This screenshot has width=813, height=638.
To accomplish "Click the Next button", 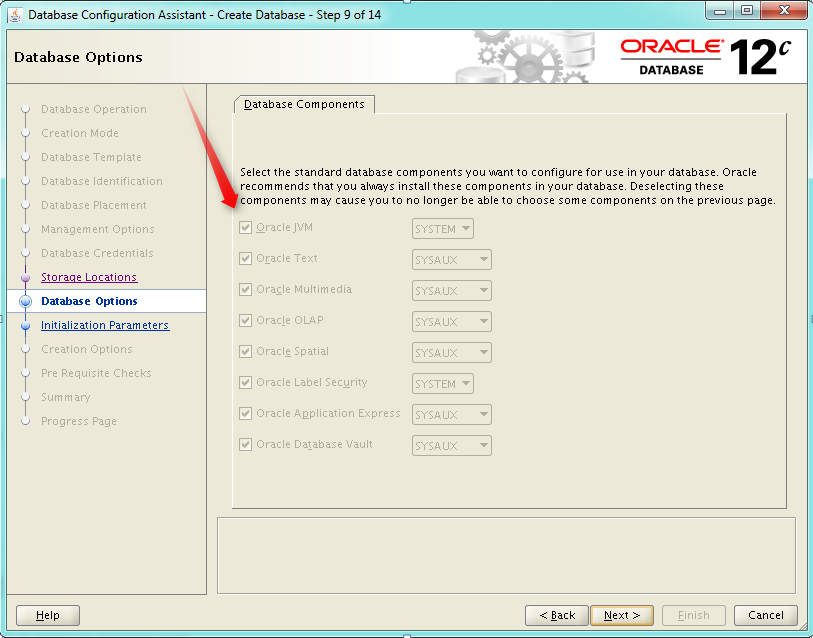I will (x=621, y=615).
